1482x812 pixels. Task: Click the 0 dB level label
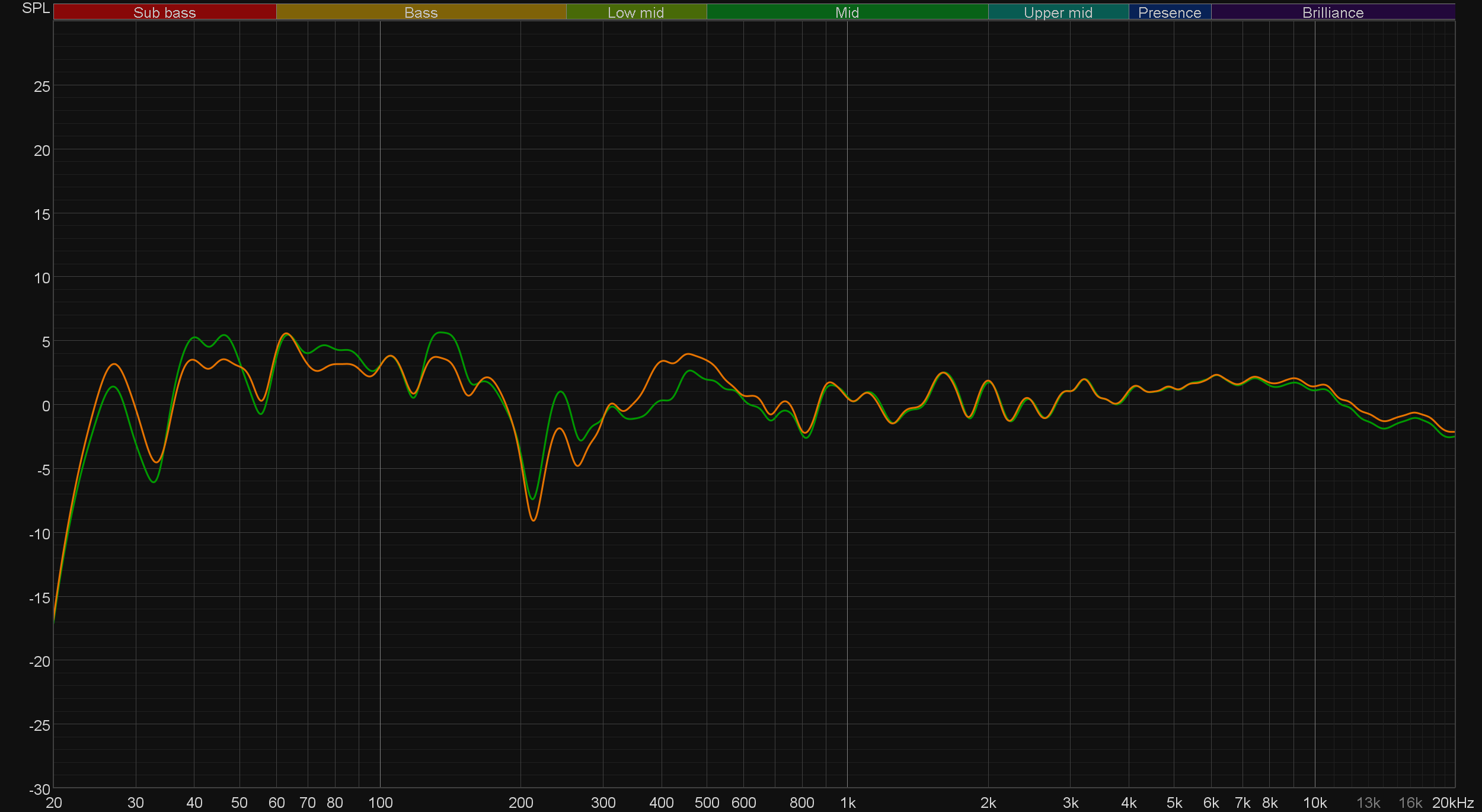coord(46,406)
